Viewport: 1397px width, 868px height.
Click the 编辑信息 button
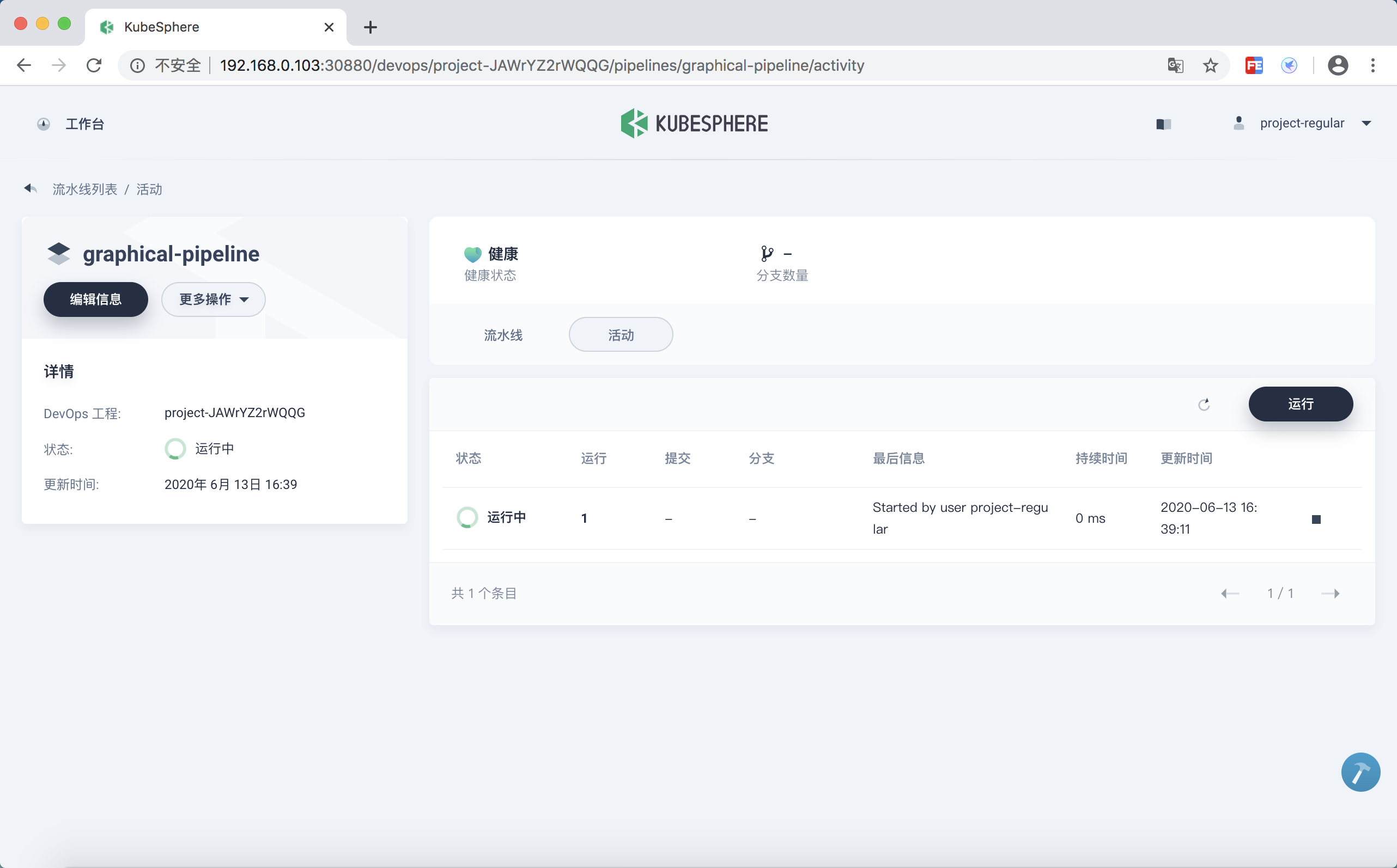[95, 299]
